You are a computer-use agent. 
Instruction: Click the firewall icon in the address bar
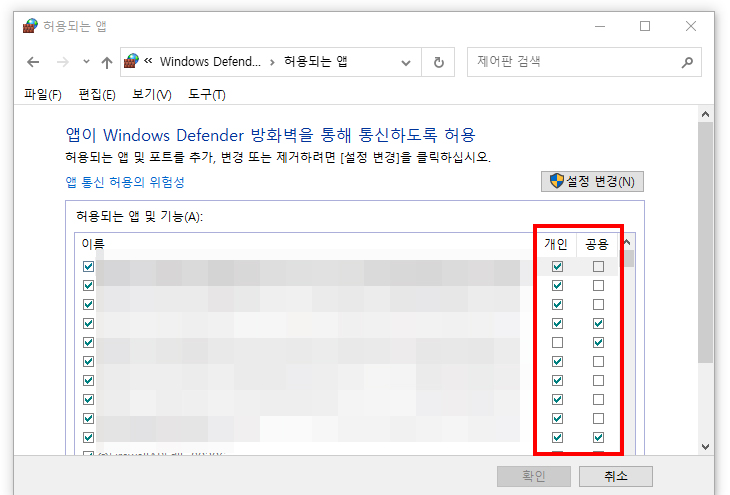pos(131,61)
